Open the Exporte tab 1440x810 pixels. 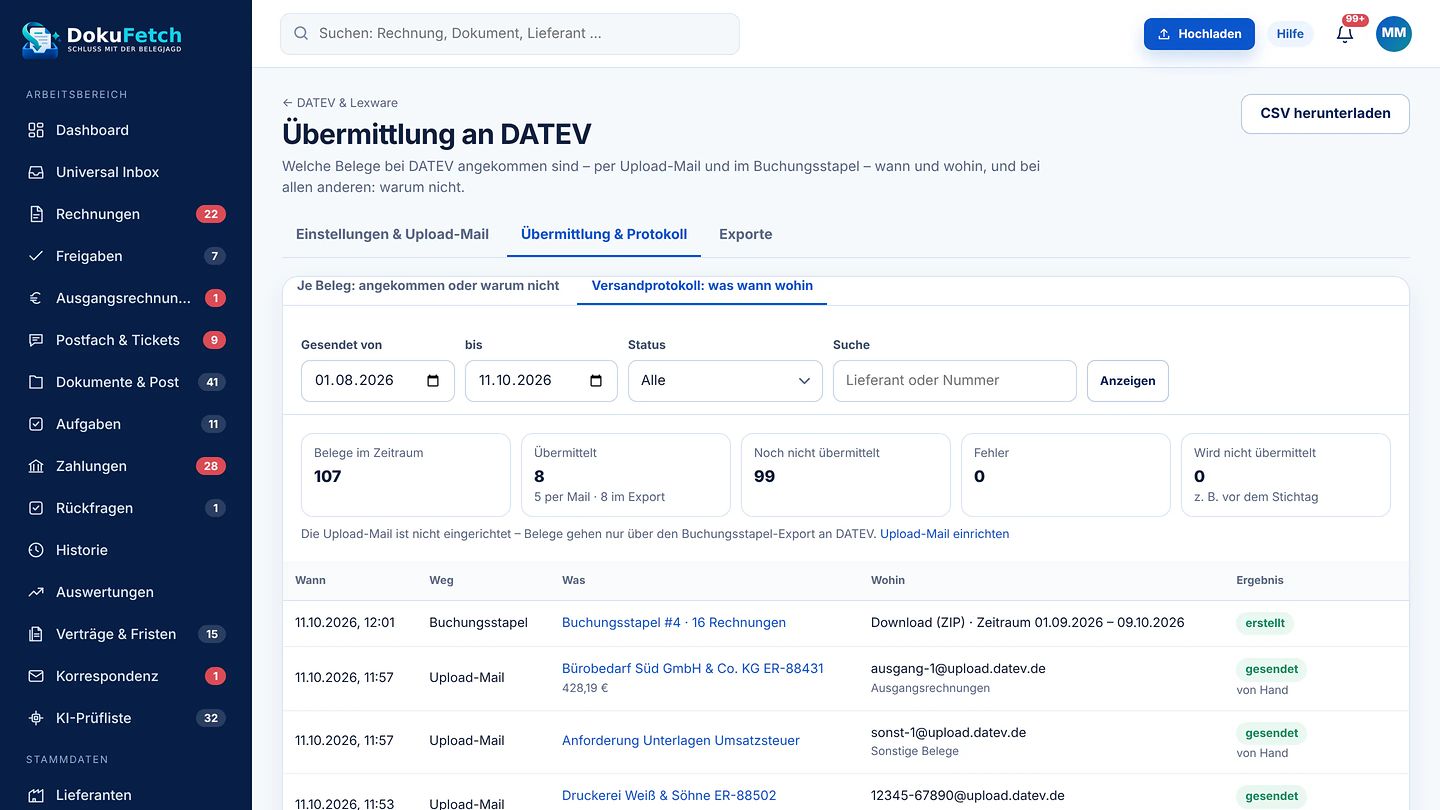746,234
